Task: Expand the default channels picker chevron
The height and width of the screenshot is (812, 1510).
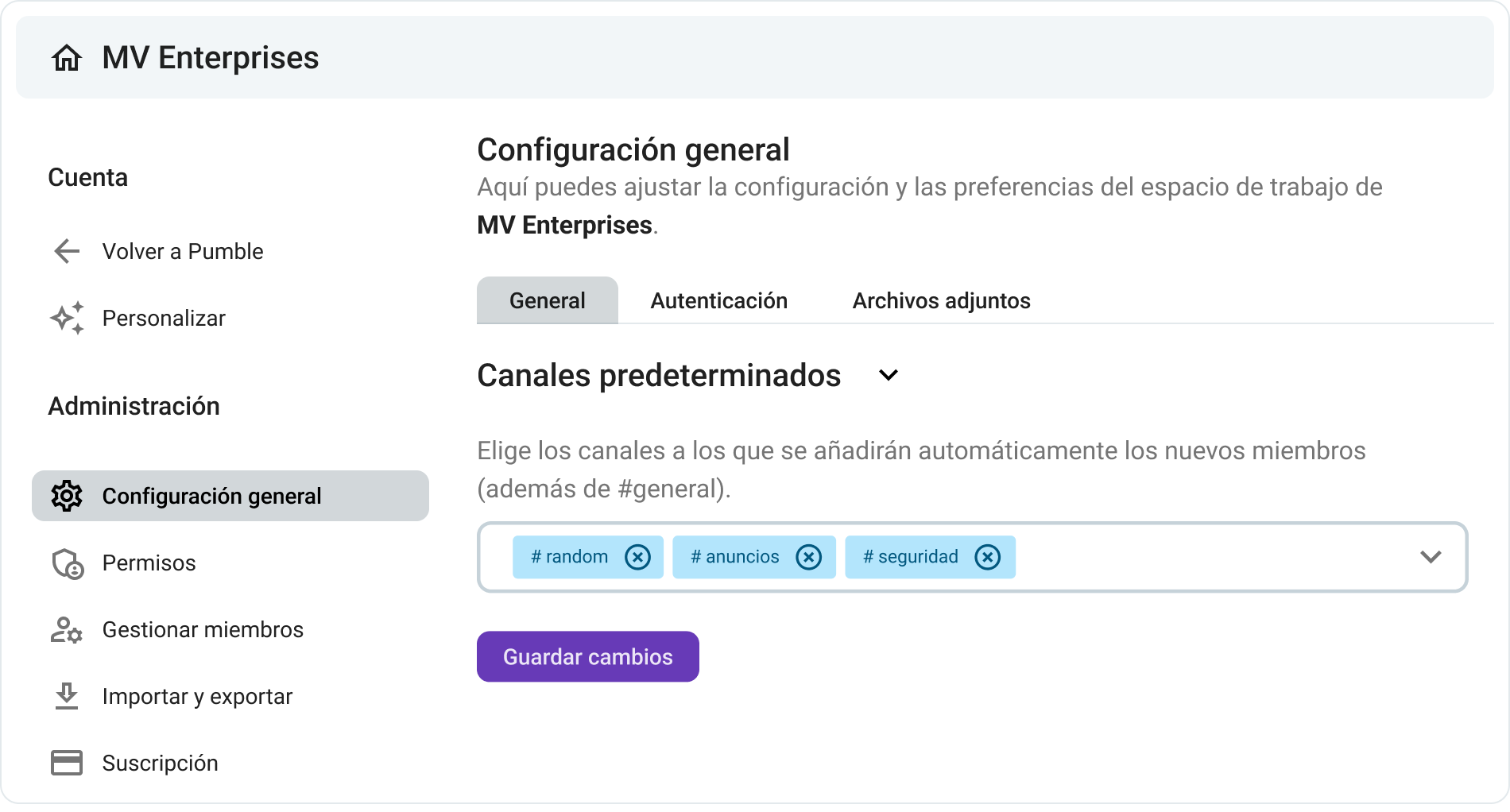Action: tap(1431, 557)
